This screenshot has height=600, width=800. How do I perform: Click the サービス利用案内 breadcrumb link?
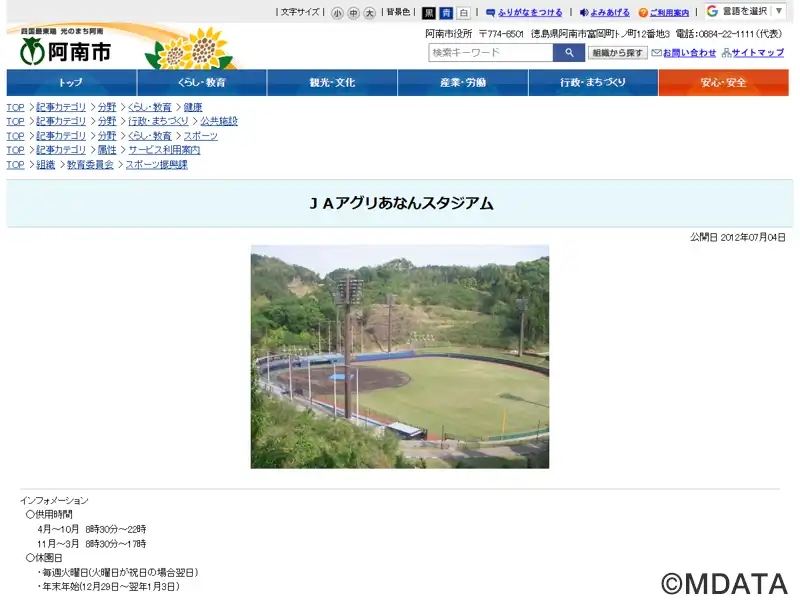pos(164,150)
